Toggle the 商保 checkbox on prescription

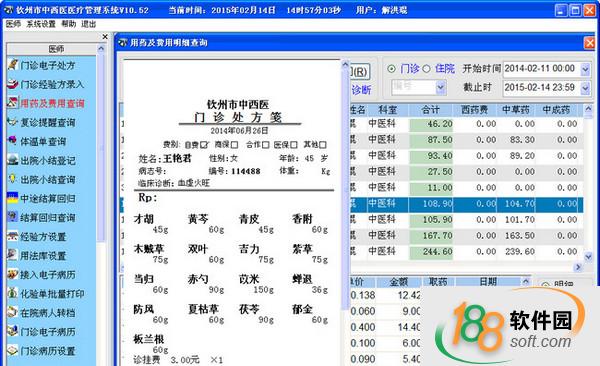pyautogui.click(x=234, y=145)
